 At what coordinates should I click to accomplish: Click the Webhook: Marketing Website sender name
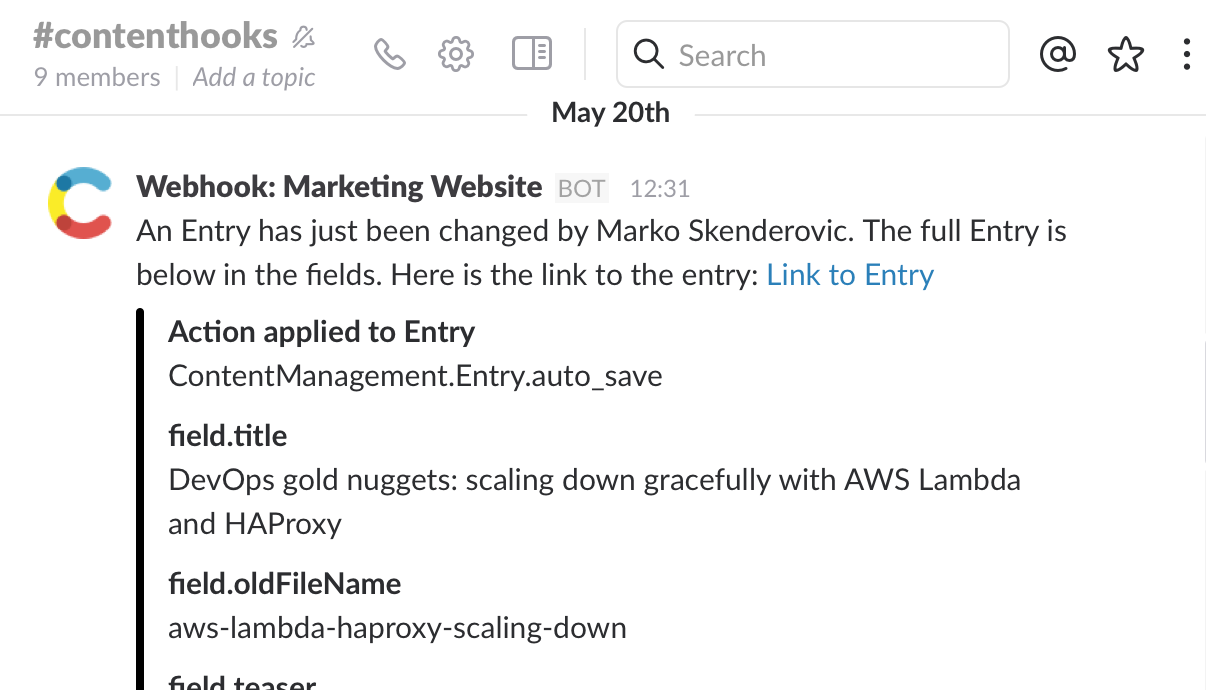tap(339, 187)
